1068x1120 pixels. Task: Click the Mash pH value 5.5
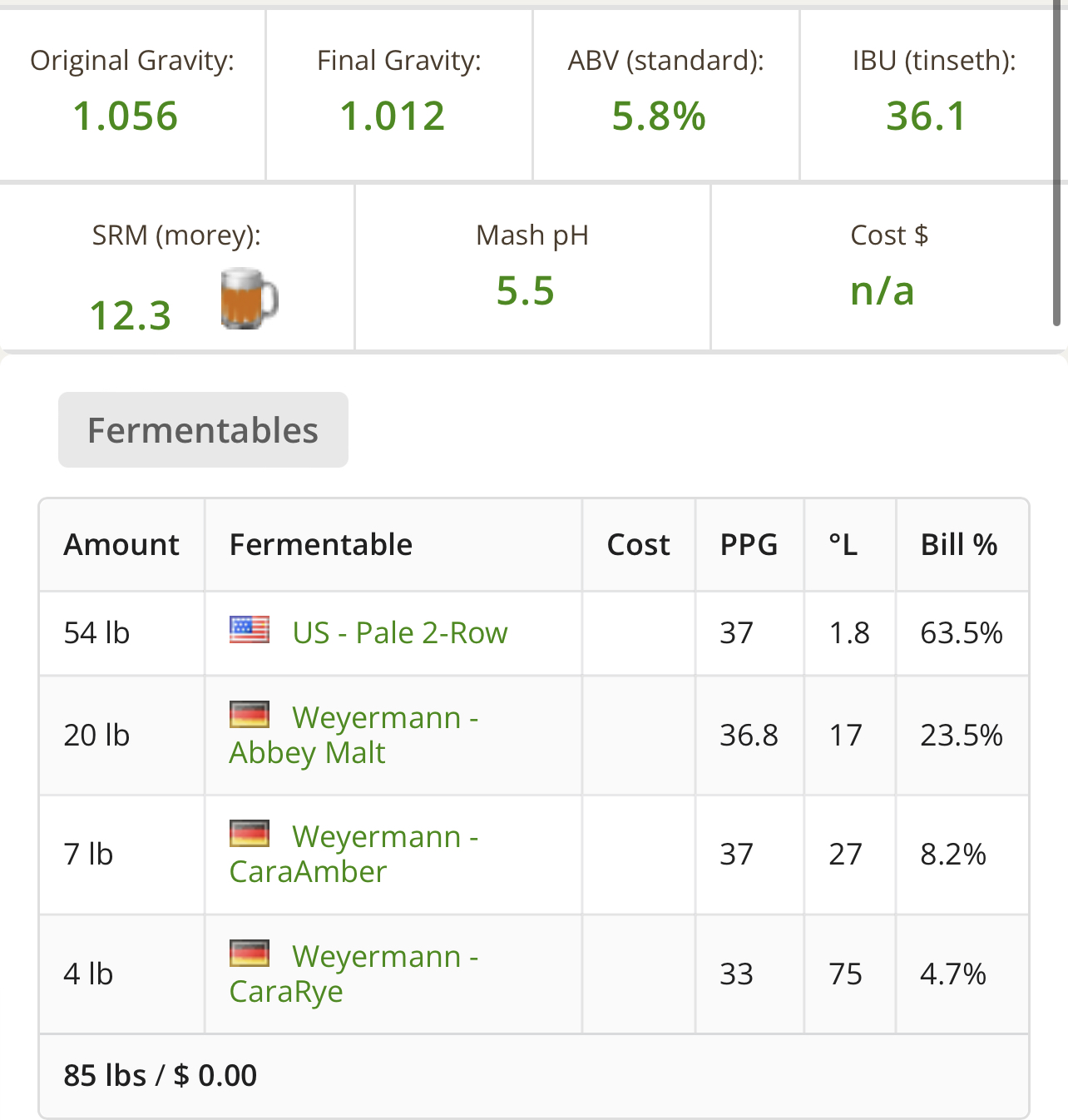tap(526, 291)
